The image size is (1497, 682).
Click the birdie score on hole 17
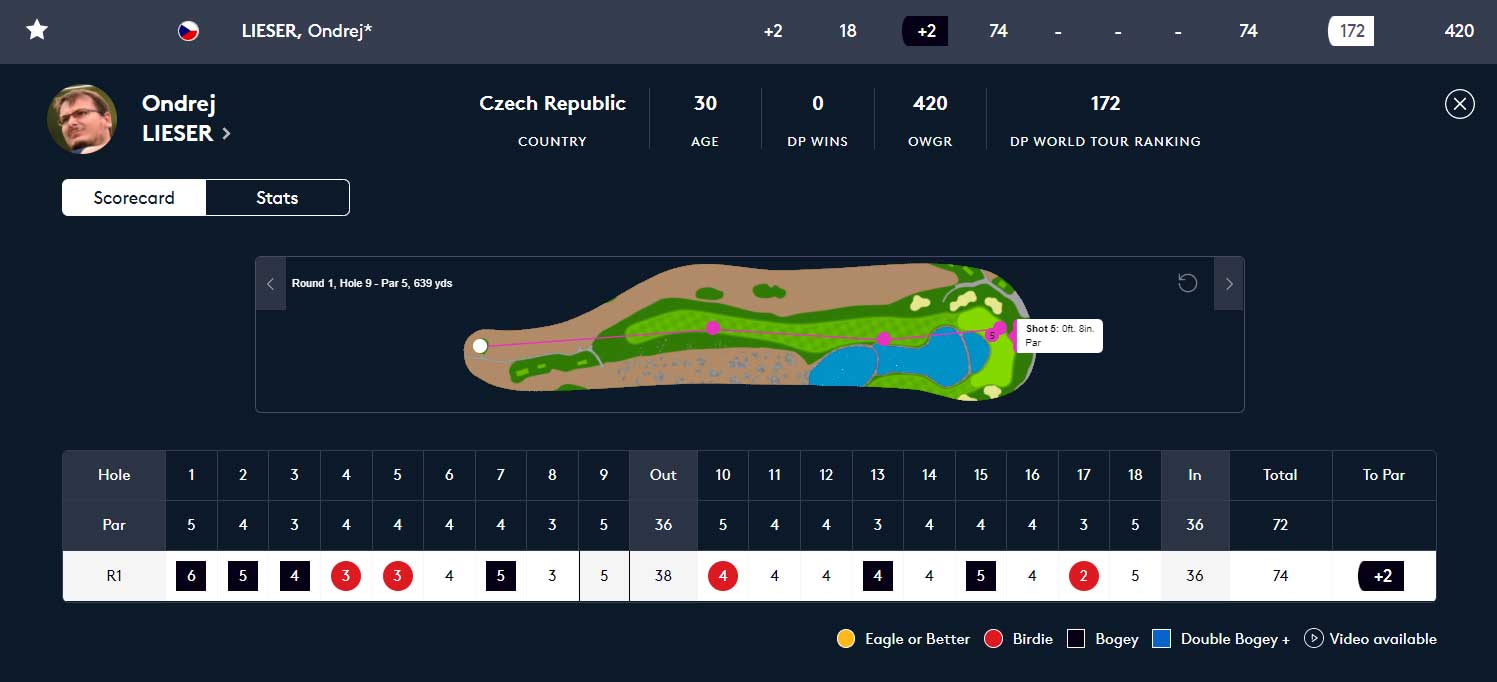1083,576
